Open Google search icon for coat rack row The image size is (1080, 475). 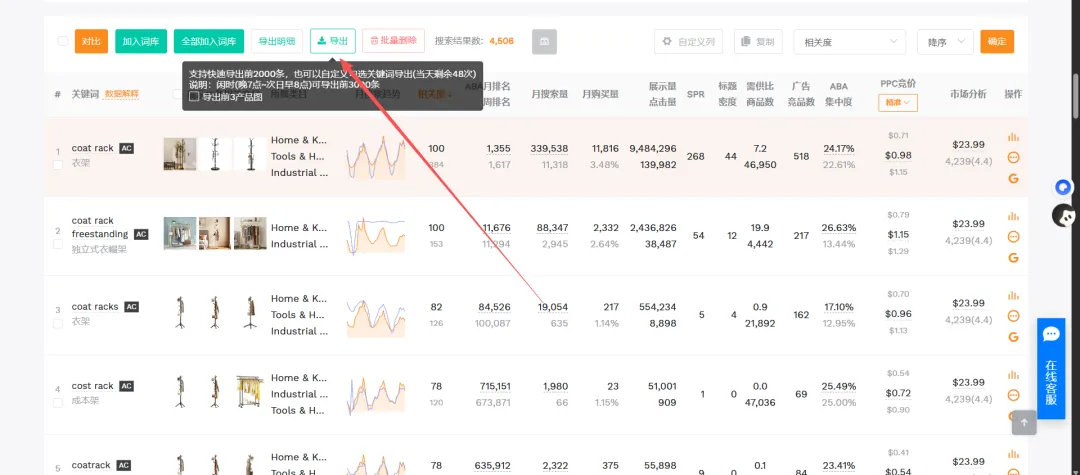[1013, 179]
